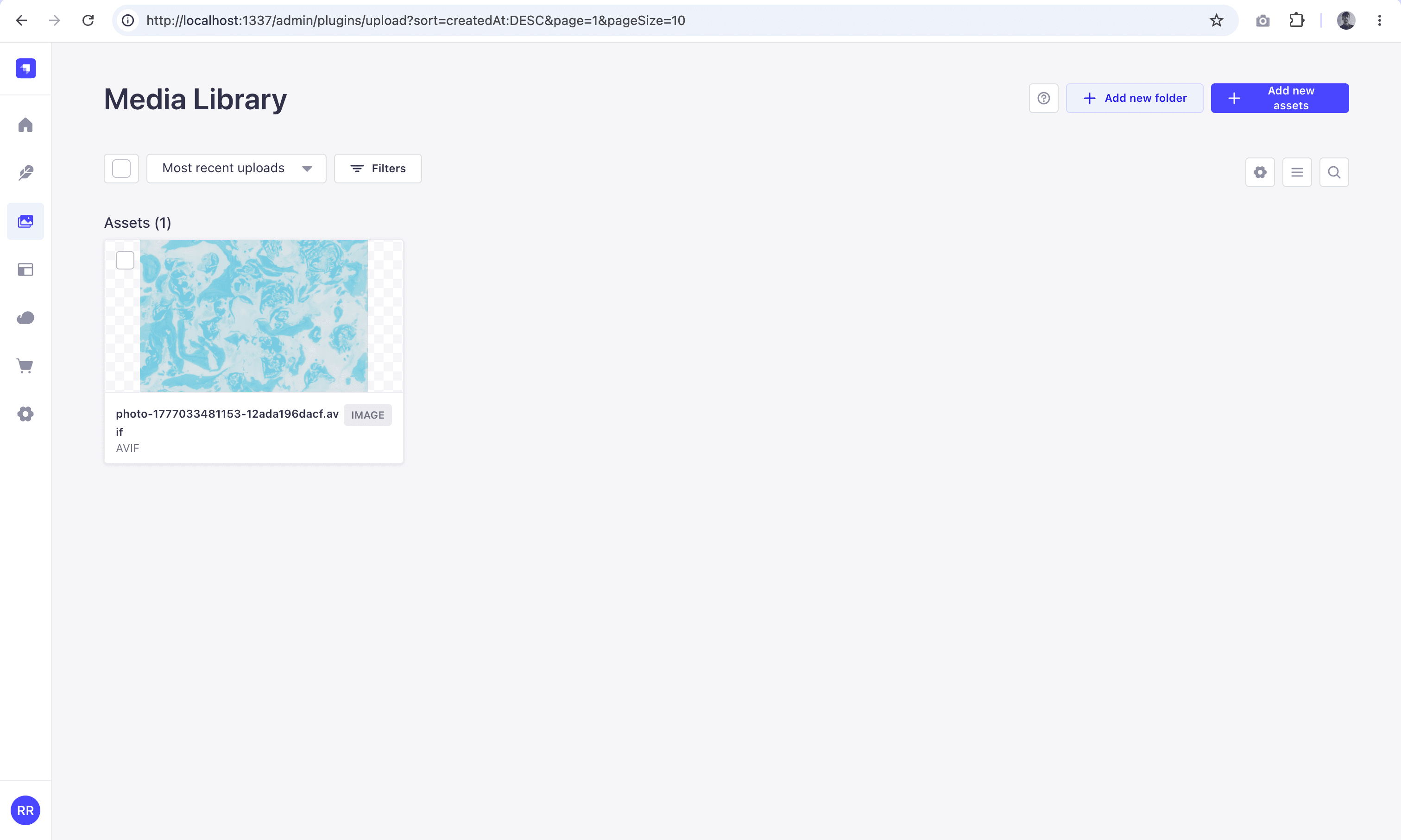Tick the select all assets checkbox
The height and width of the screenshot is (840, 1401).
coord(121,169)
